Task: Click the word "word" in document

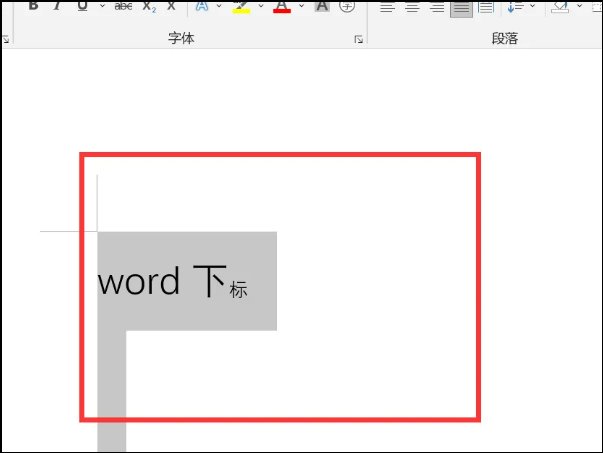Action: point(139,281)
